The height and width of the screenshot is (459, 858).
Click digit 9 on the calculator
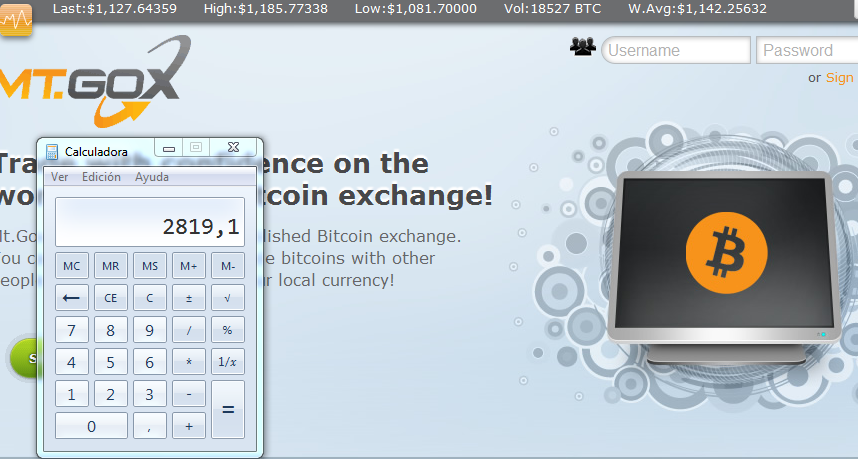pyautogui.click(x=149, y=330)
